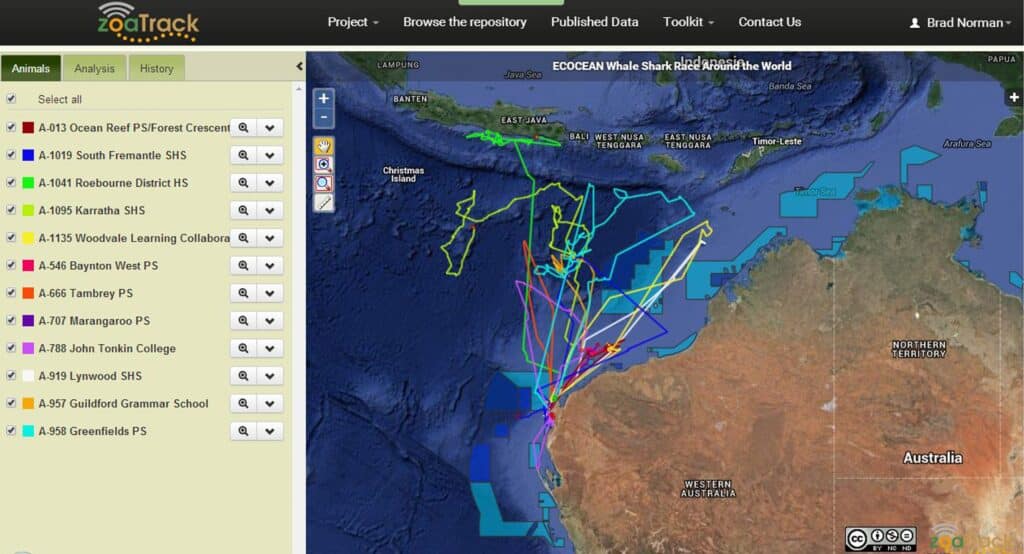Expand A-958 Greenfields PS details arrow
The width and height of the screenshot is (1024, 554).
pos(270,431)
